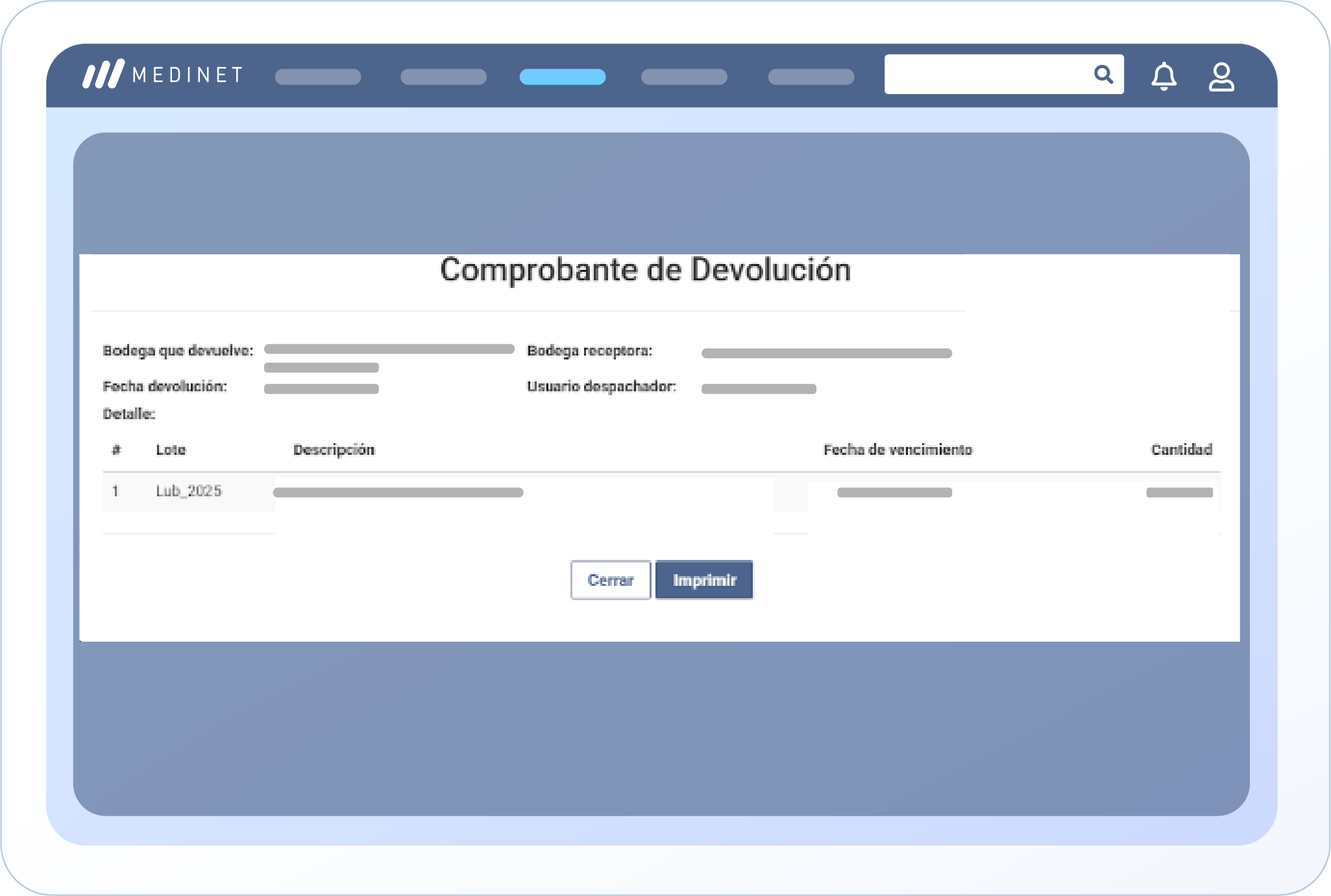Open the user profile icon
This screenshot has height=896, width=1331.
1221,77
